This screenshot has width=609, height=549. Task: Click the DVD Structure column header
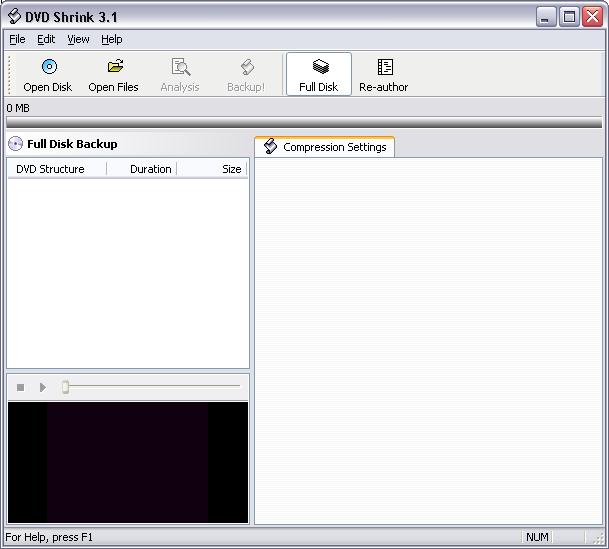(57, 169)
